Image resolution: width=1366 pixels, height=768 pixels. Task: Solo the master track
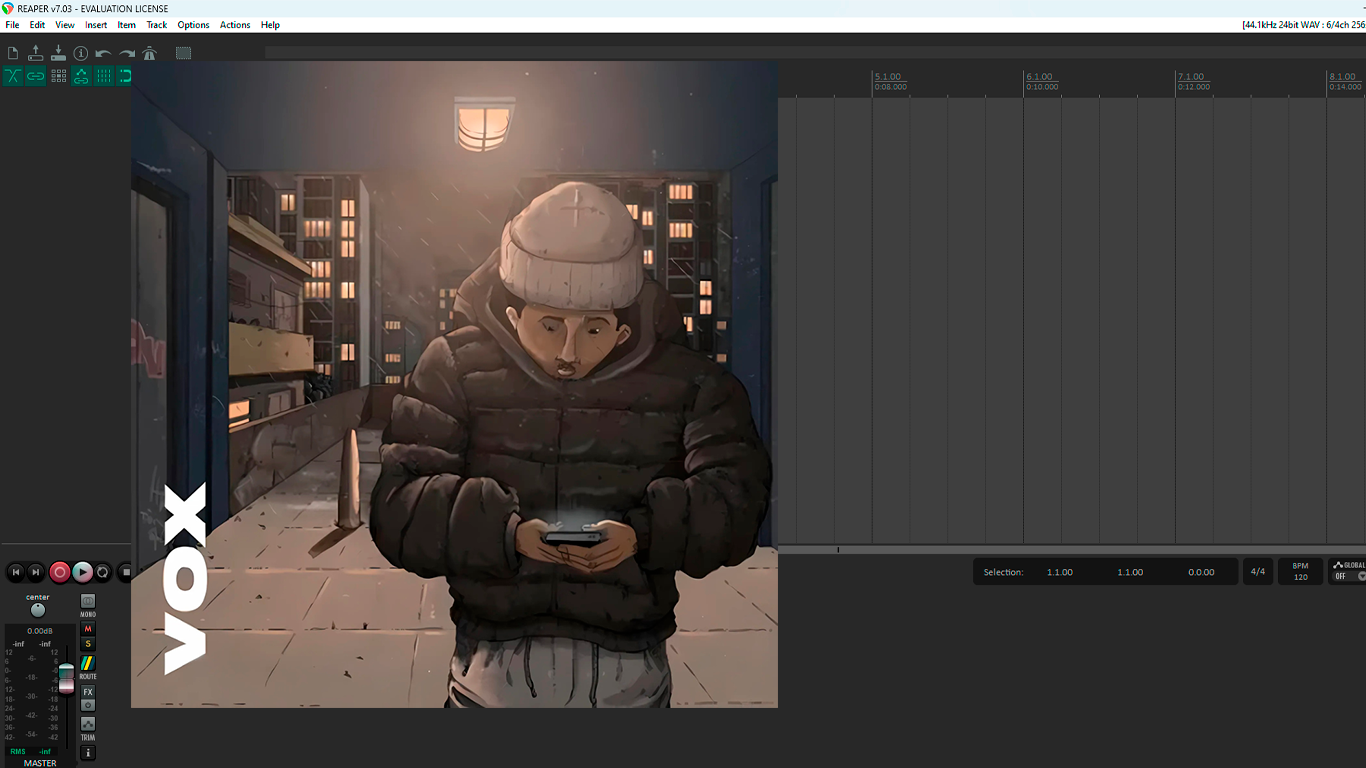click(88, 644)
